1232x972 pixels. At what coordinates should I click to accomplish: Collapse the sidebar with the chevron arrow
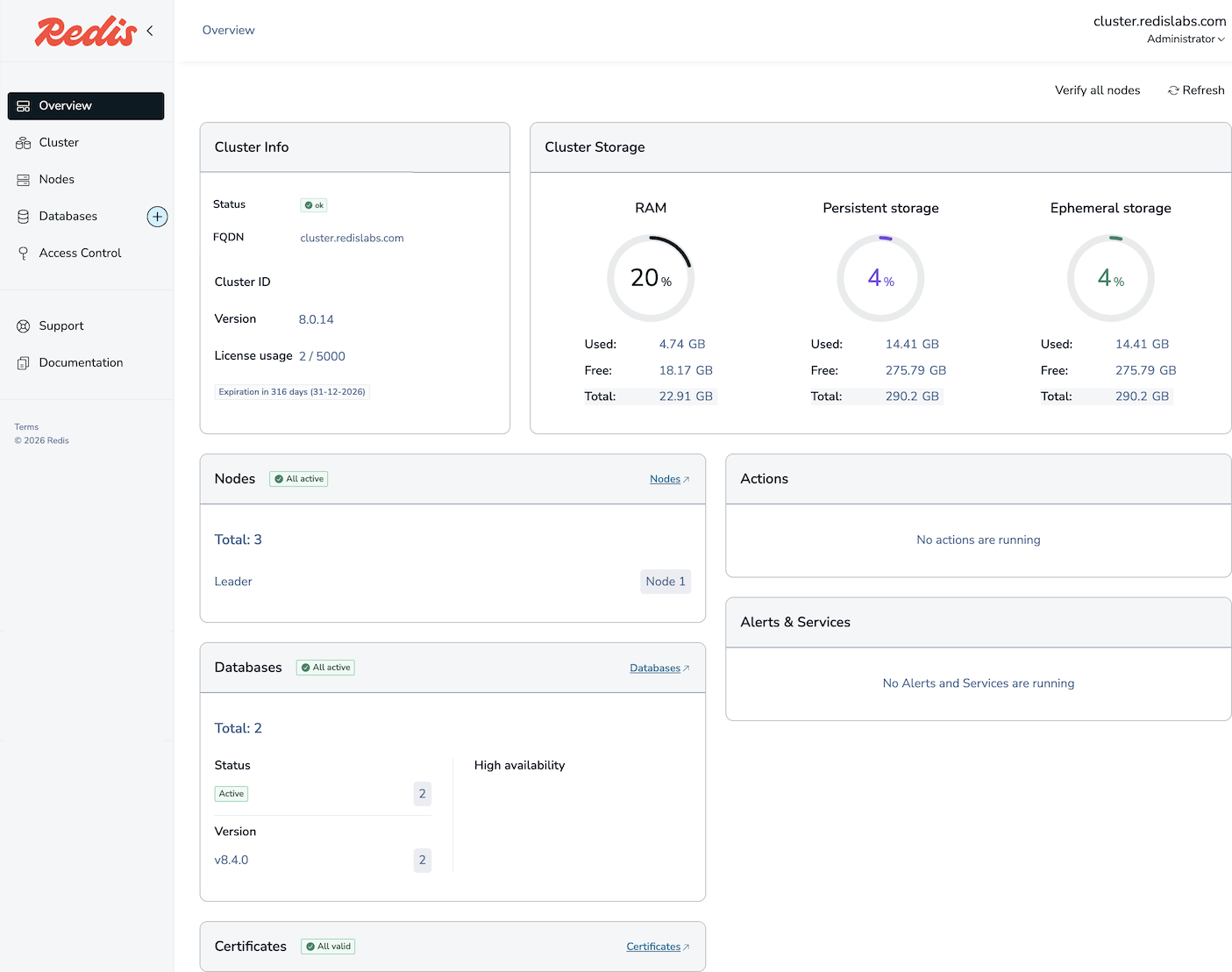[x=150, y=31]
